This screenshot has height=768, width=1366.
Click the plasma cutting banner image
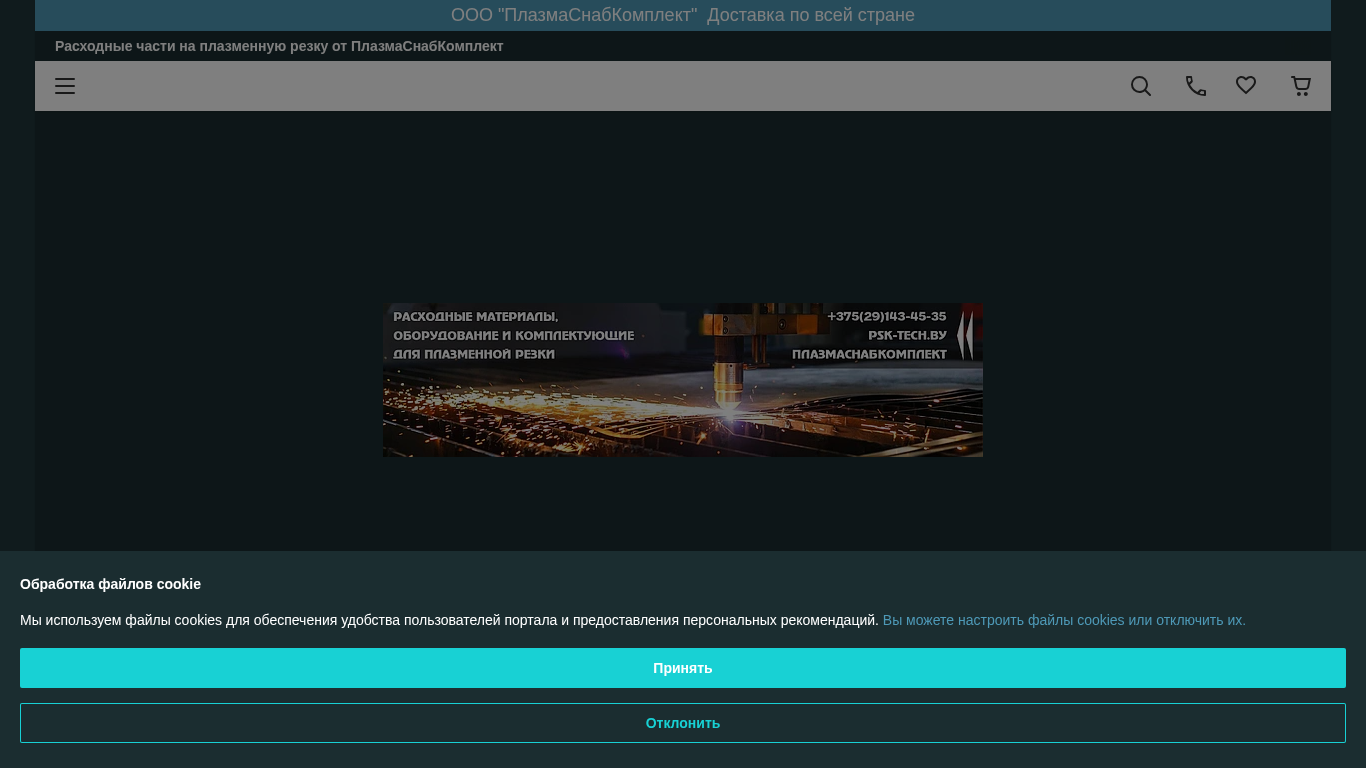683,380
